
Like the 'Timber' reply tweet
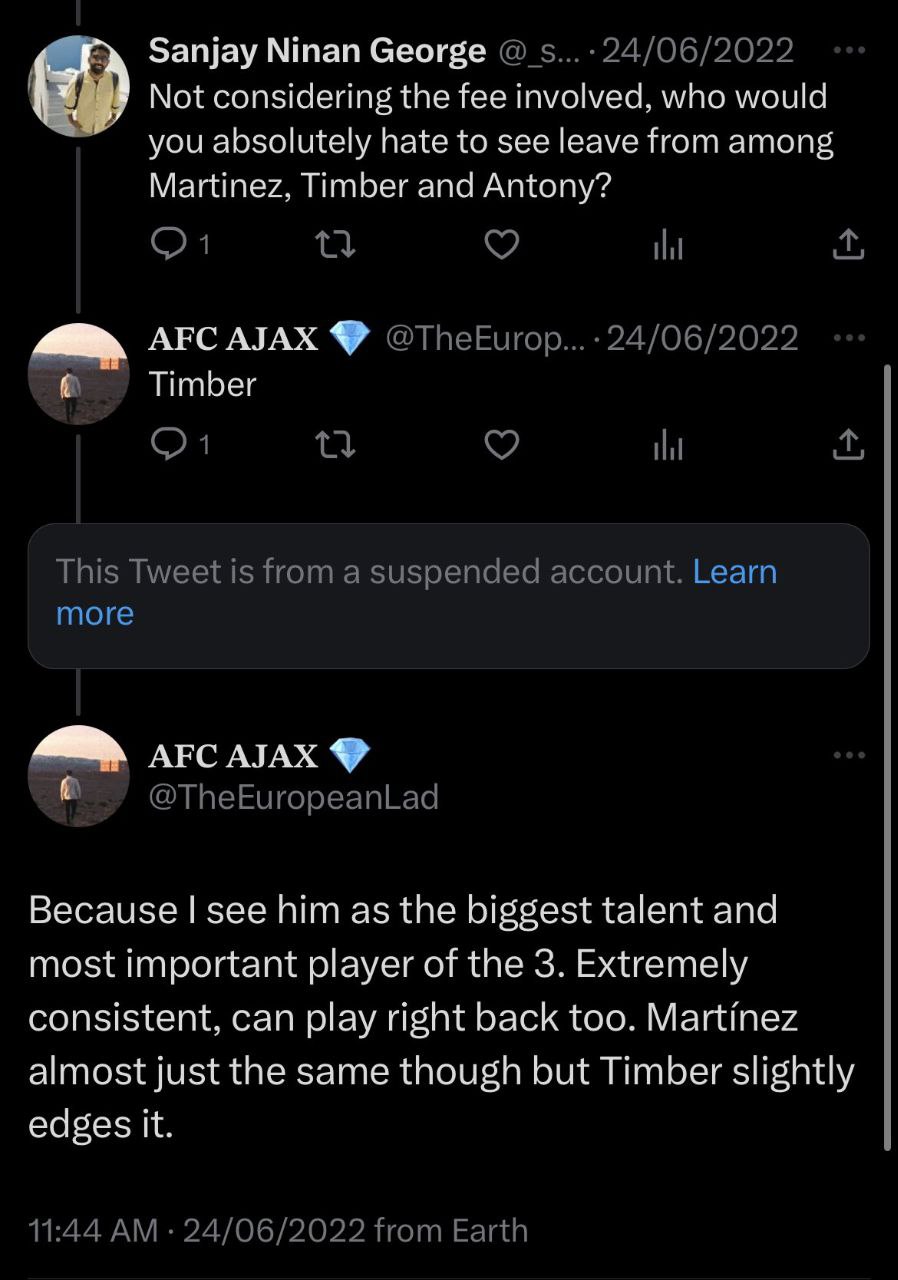click(x=501, y=443)
